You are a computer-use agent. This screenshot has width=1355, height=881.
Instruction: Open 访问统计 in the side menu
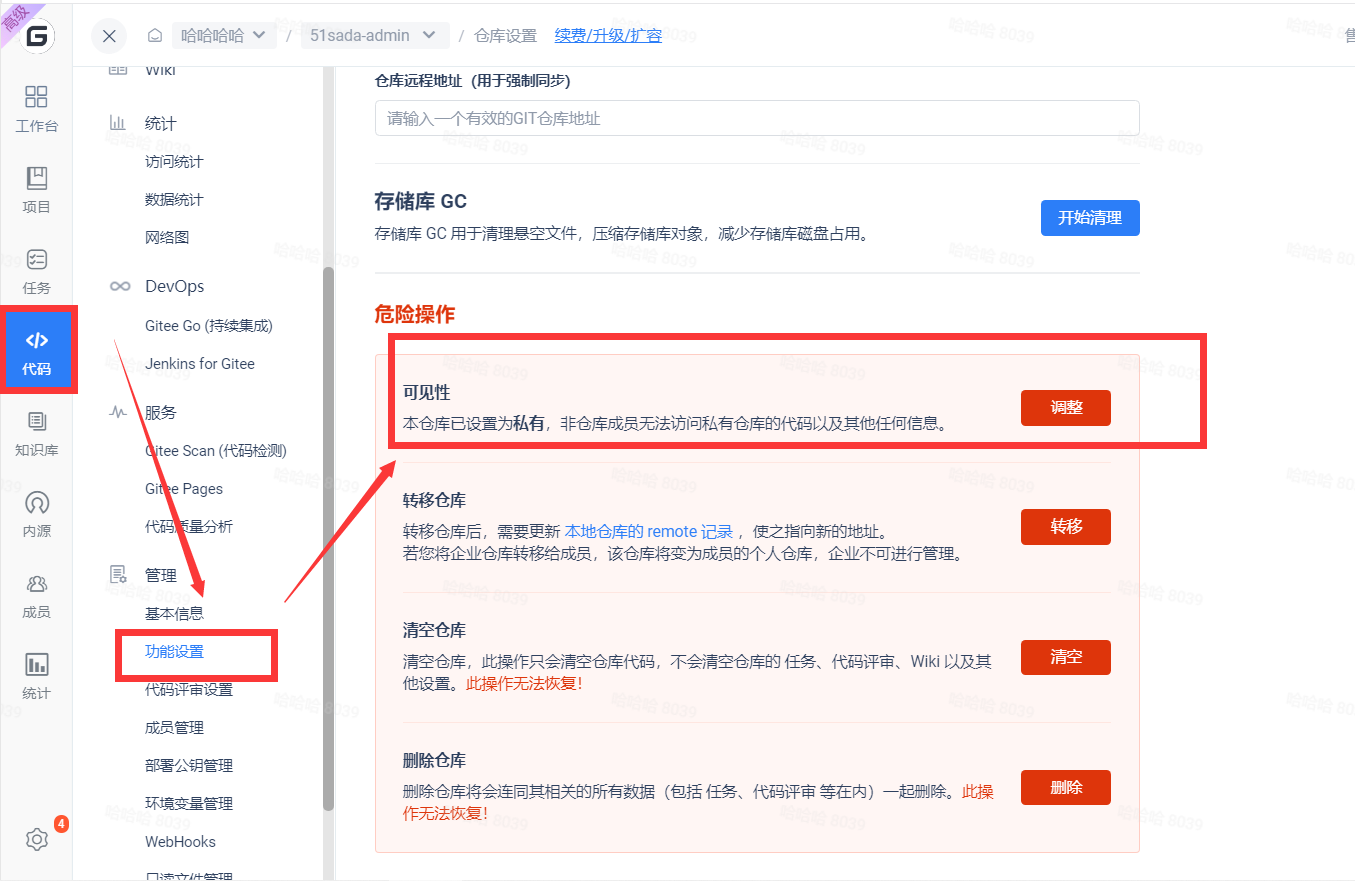(x=174, y=162)
